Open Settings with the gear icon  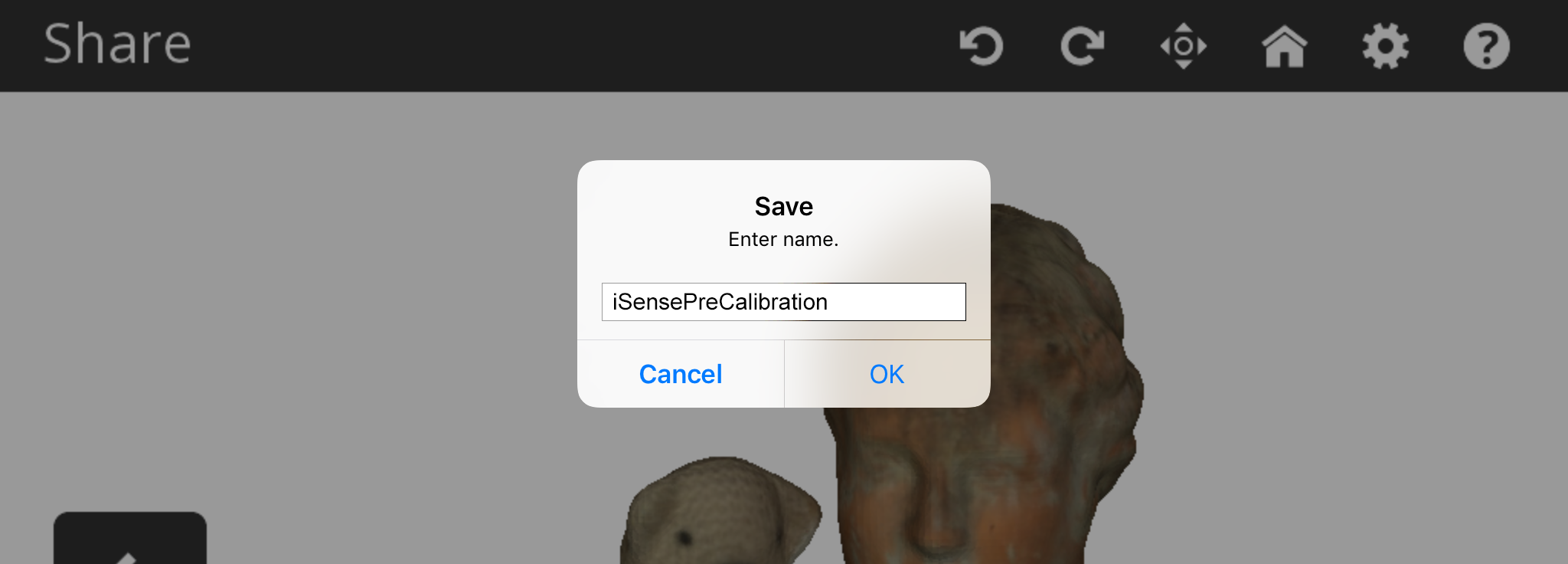[x=1386, y=46]
